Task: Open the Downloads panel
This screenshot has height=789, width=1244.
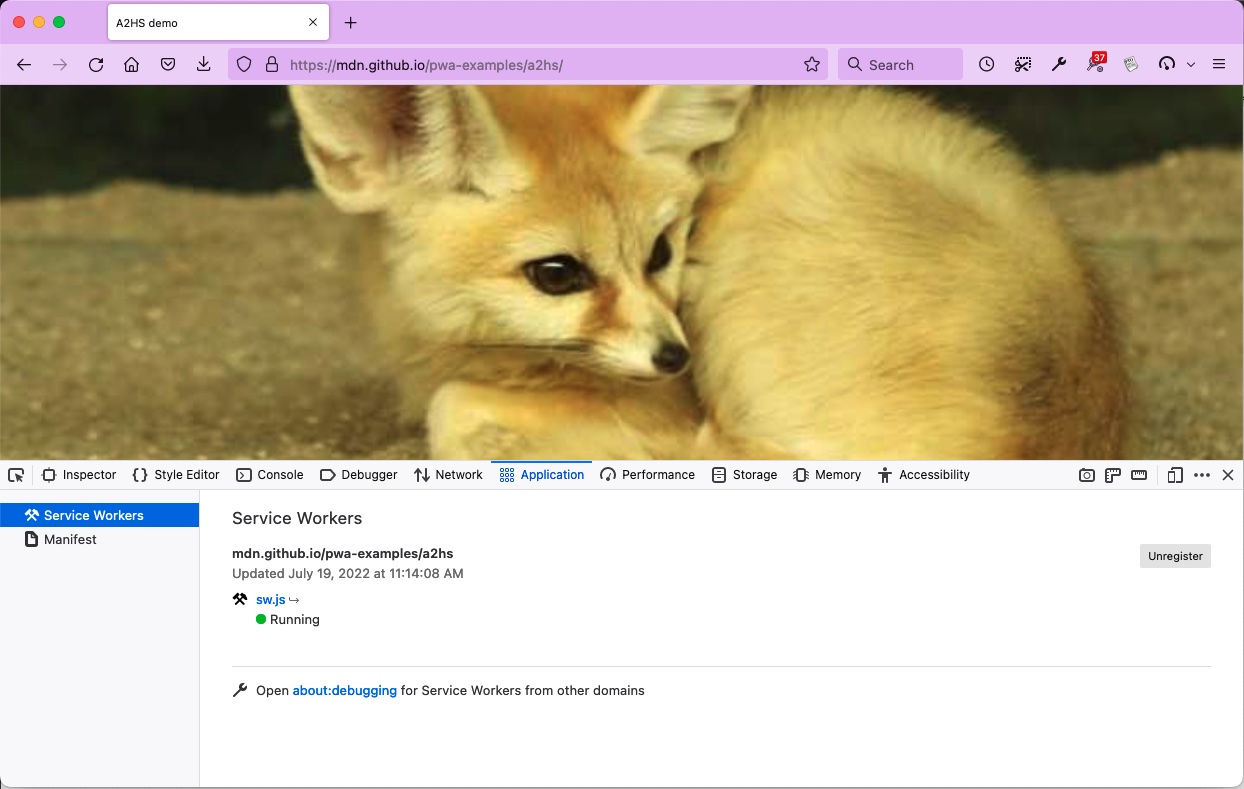Action: coord(204,64)
